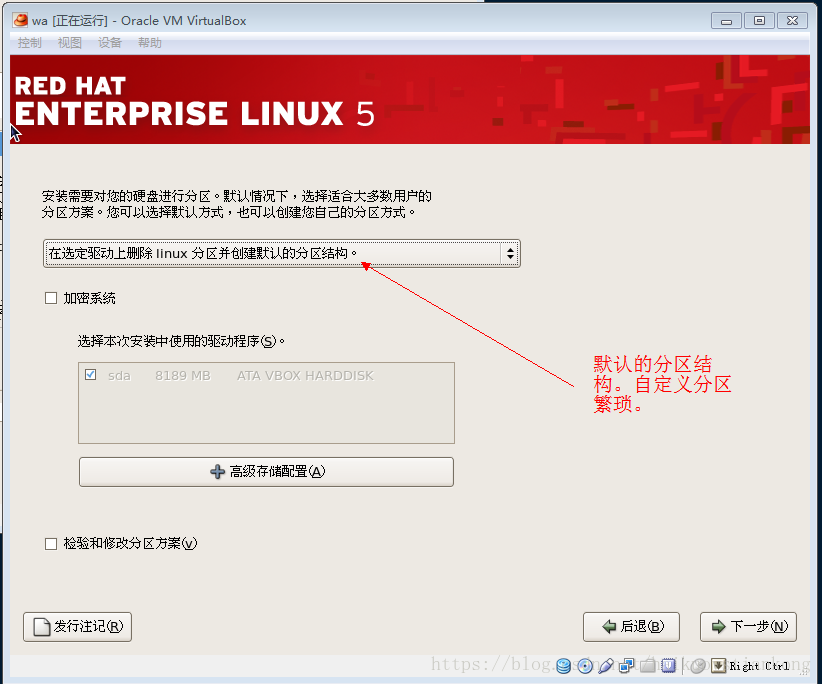Screen dimensions: 822x684
Task: Click the hard disk activity status icon
Action: (564, 666)
